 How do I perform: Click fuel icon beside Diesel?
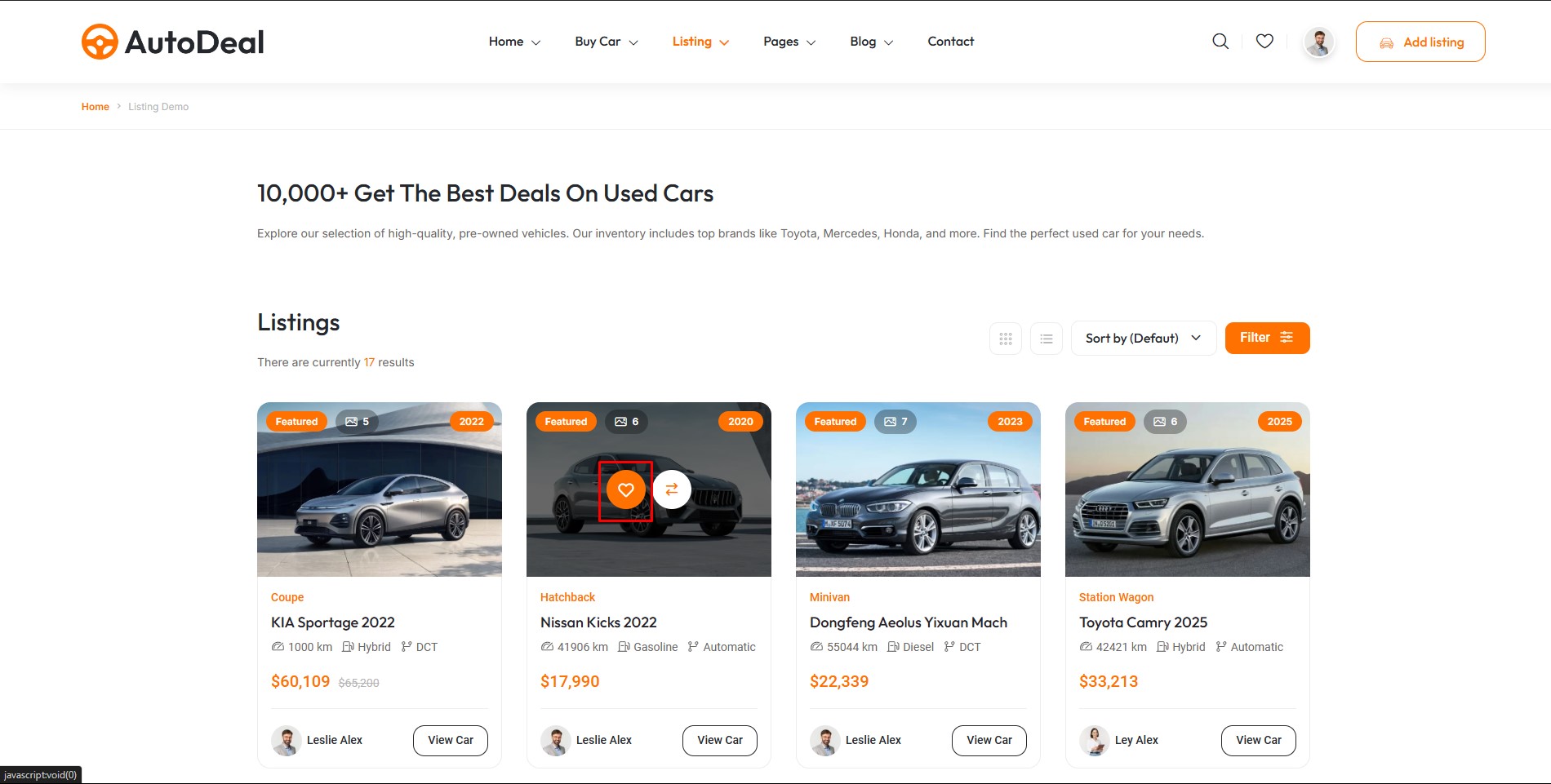click(x=893, y=647)
